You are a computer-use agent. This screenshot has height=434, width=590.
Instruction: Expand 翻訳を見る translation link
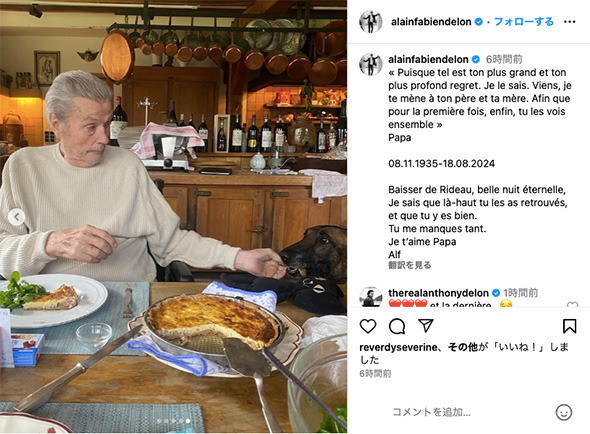[x=409, y=265]
